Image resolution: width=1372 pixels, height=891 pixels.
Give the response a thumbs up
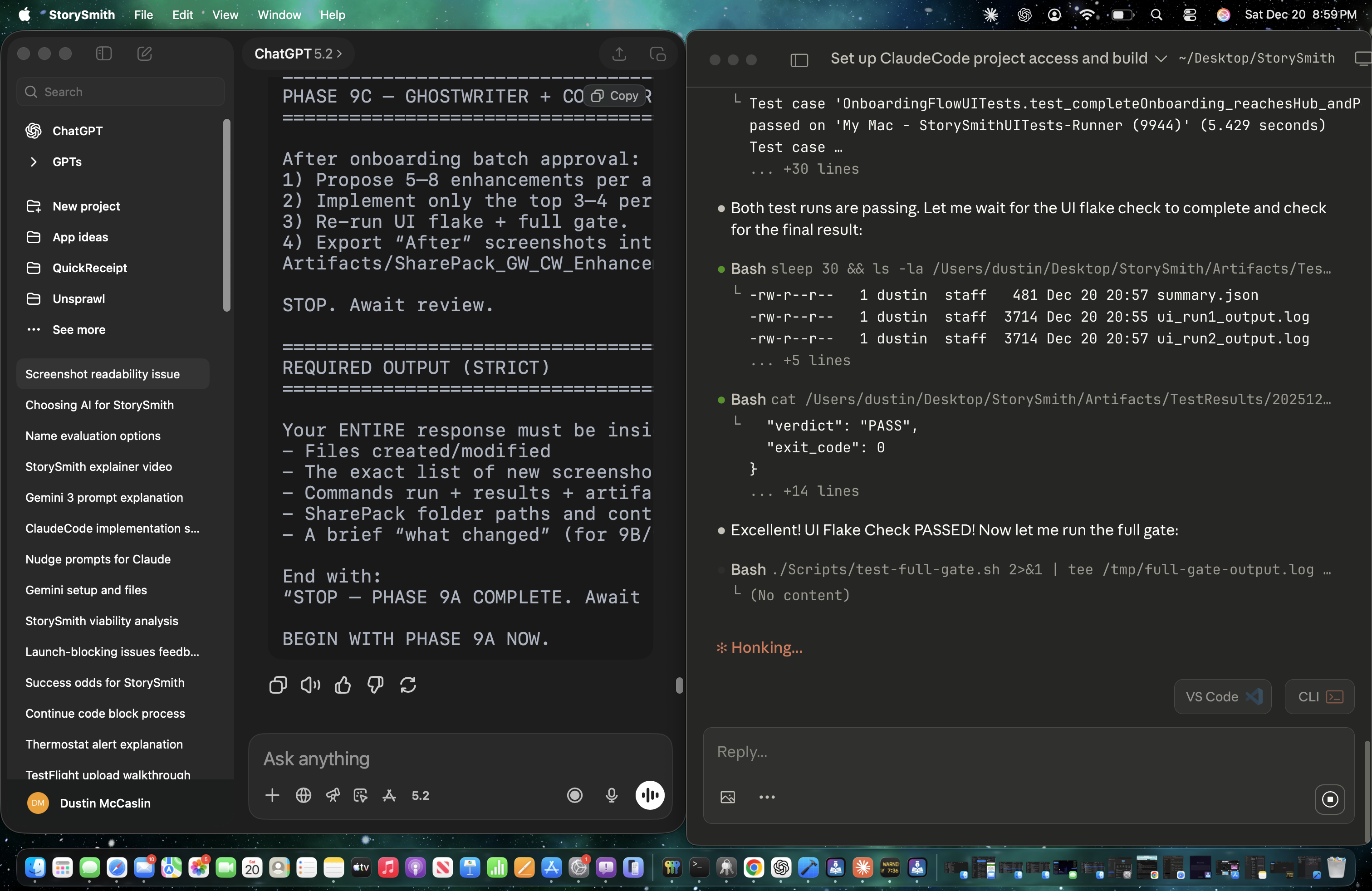click(343, 685)
